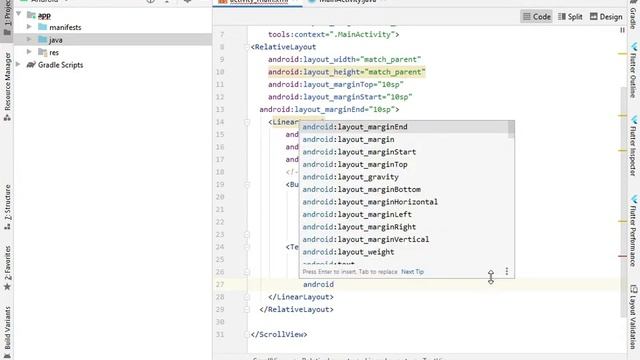Open the Structure tool window
640x360 pixels.
click(7, 207)
